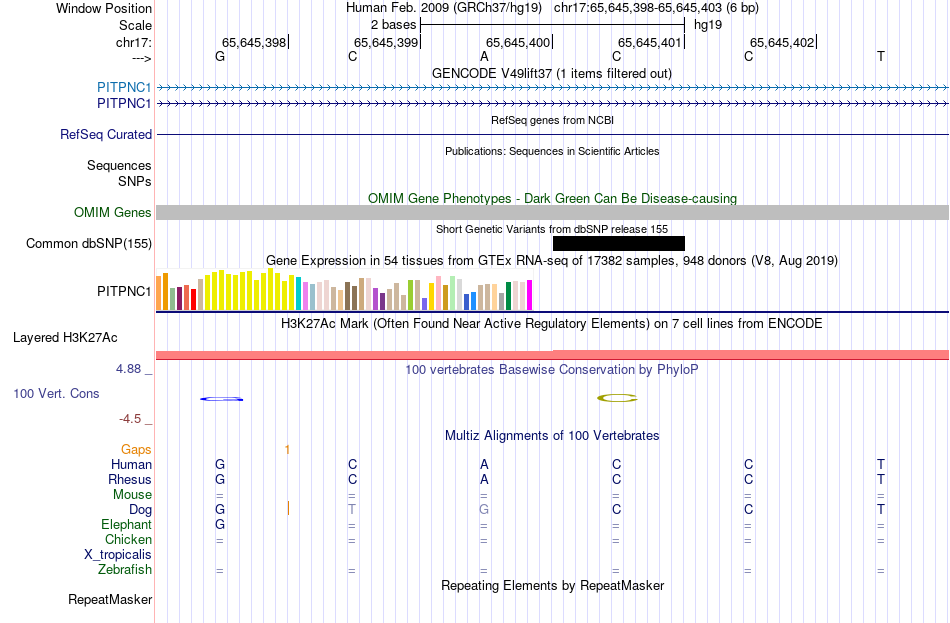The image size is (950, 623).
Task: Click the black PITPNC1 GTEx track label
Action: pos(124,292)
